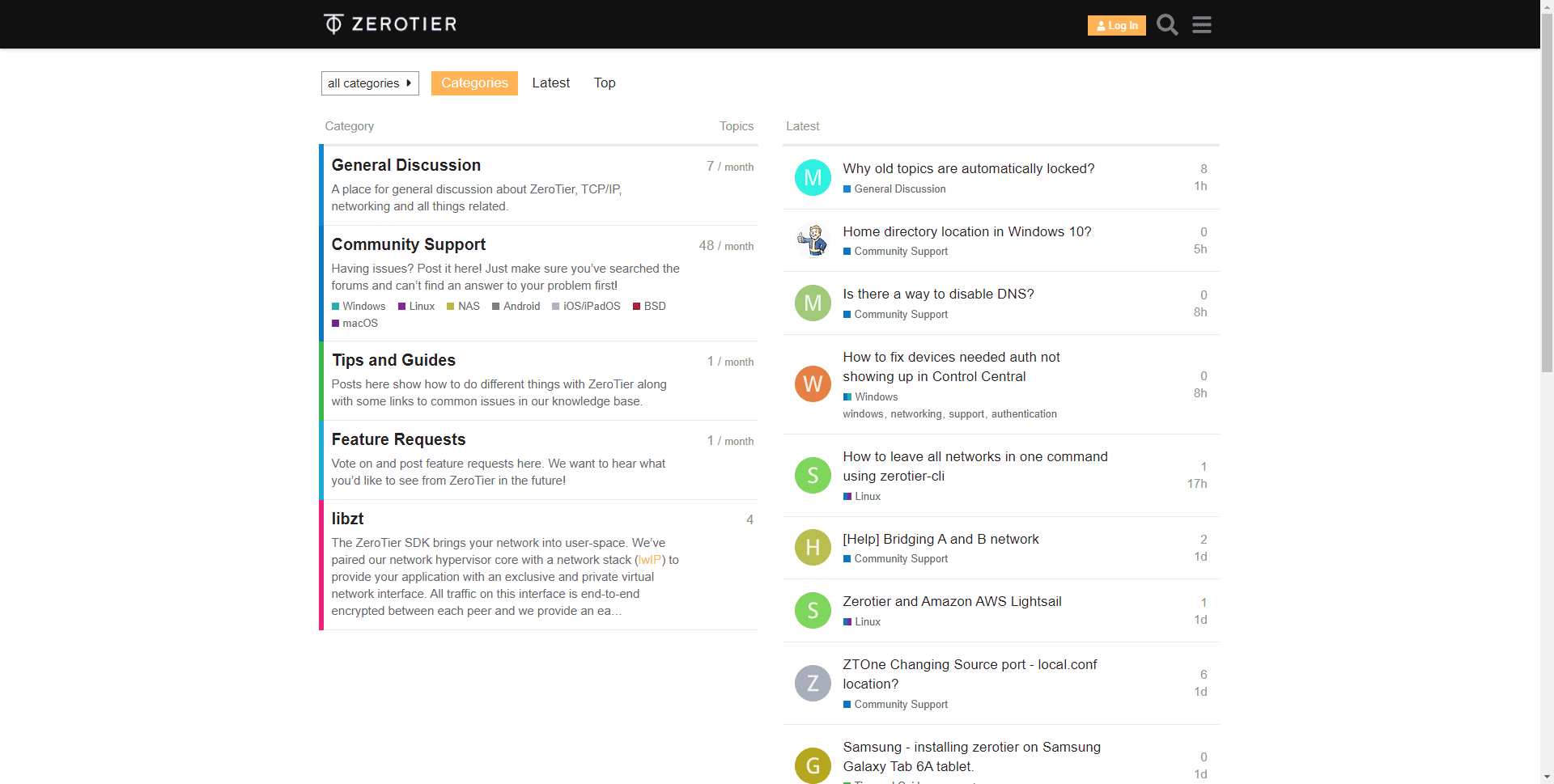Open the Tips and Guides category

(x=393, y=360)
